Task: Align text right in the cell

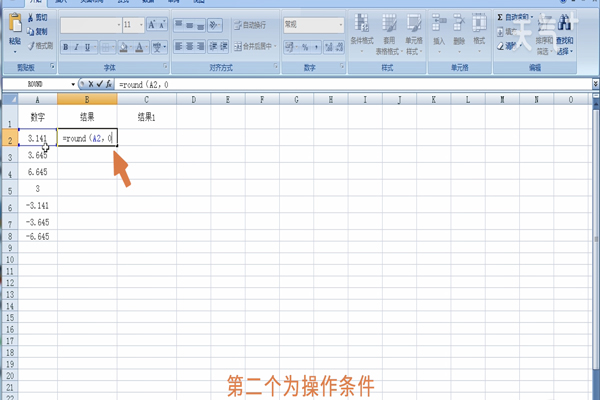Action: coord(200,46)
